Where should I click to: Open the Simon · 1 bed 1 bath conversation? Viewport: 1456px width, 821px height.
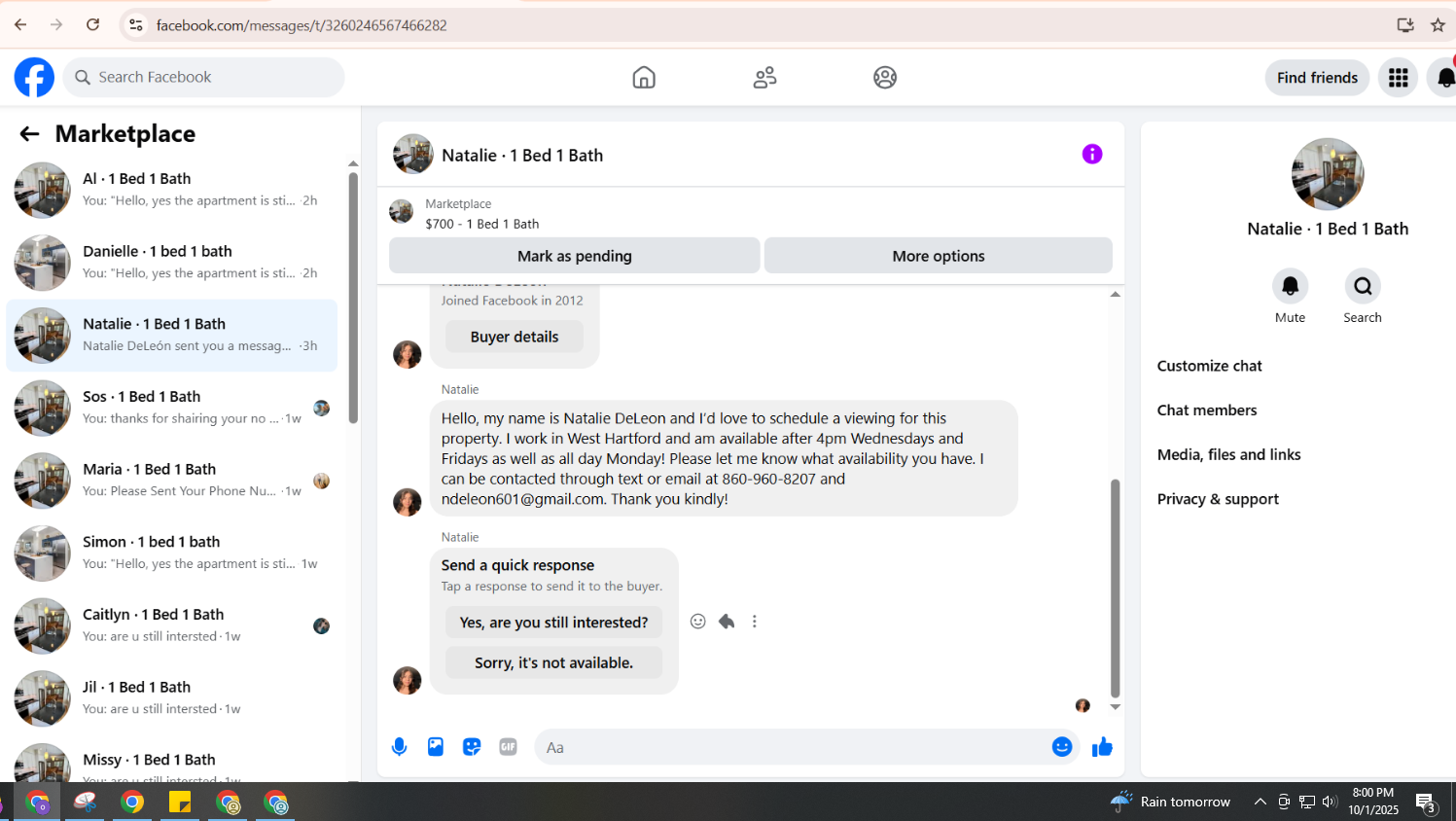tap(172, 553)
